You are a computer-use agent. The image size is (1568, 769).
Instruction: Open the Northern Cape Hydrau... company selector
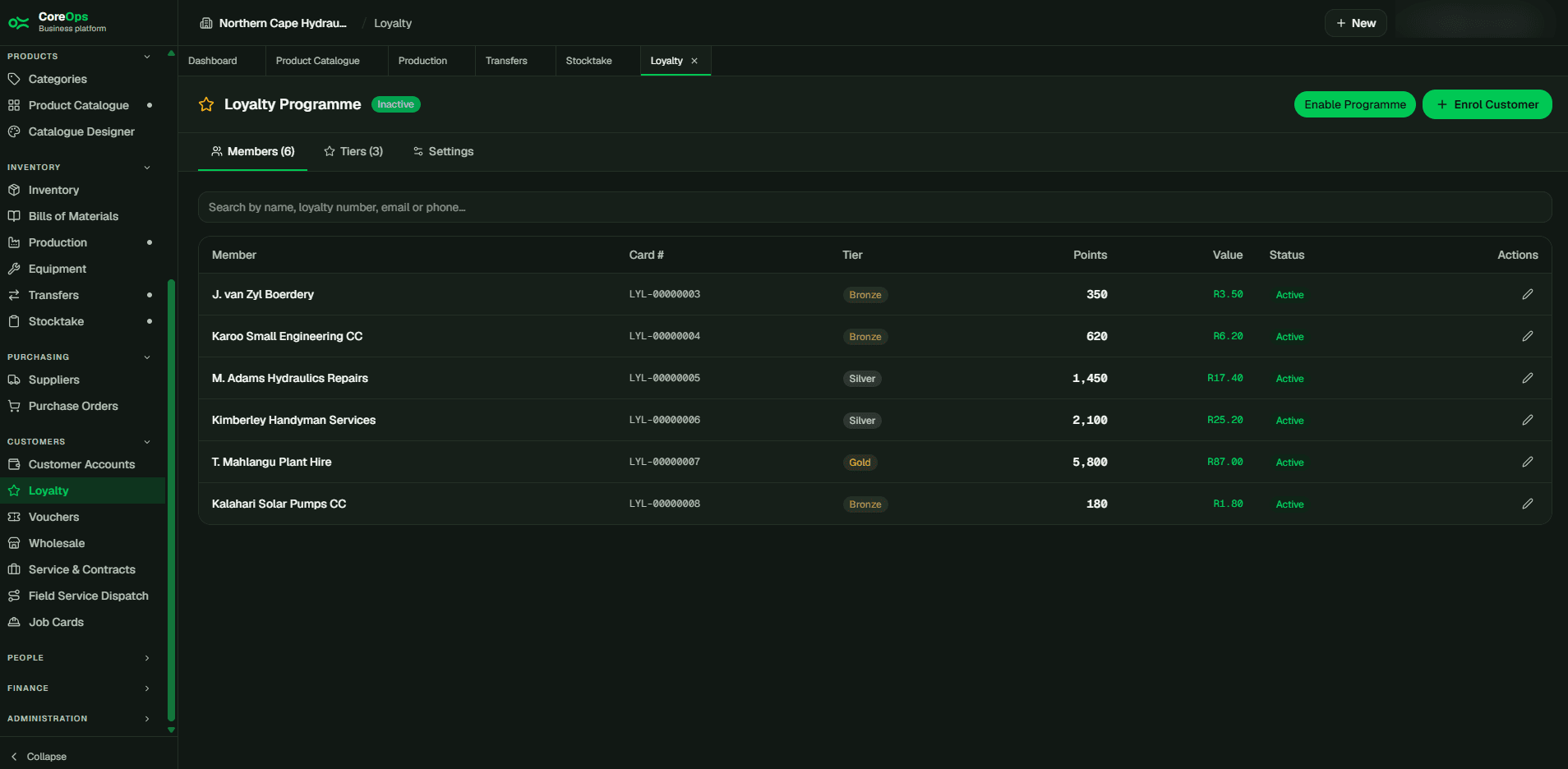point(274,23)
